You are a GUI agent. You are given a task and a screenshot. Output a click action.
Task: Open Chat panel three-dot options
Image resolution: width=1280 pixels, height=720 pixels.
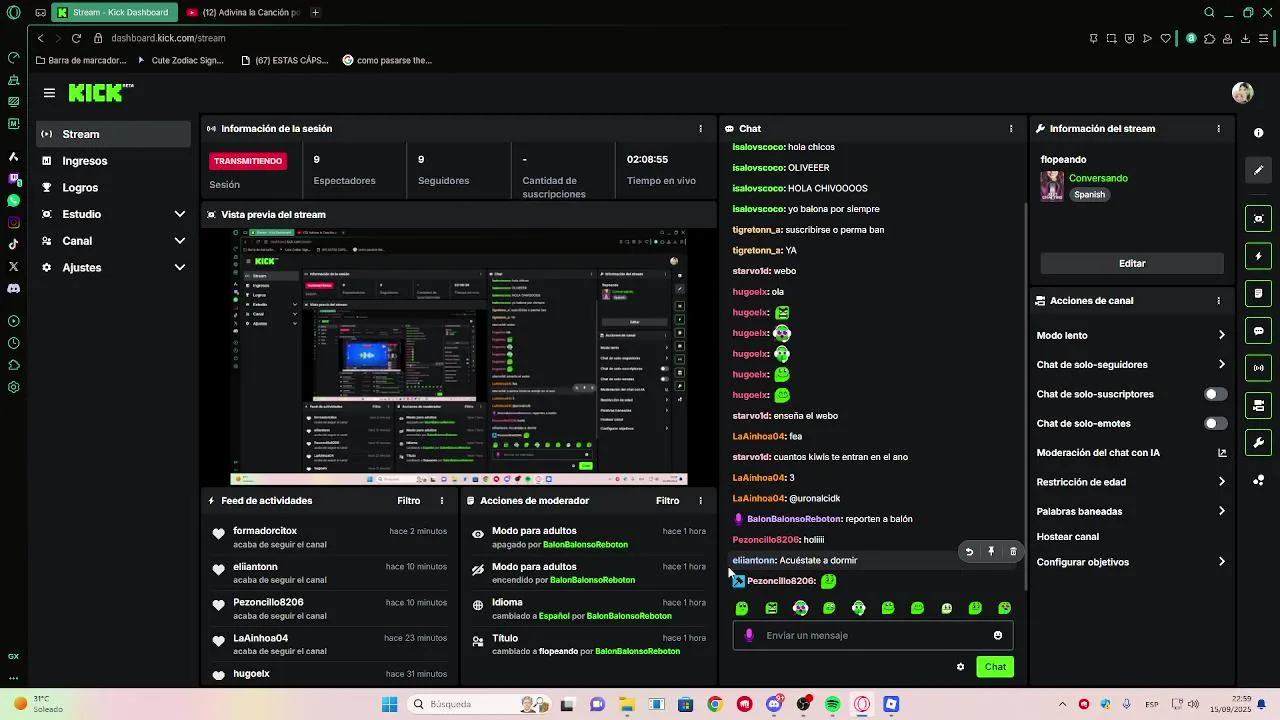1011,129
